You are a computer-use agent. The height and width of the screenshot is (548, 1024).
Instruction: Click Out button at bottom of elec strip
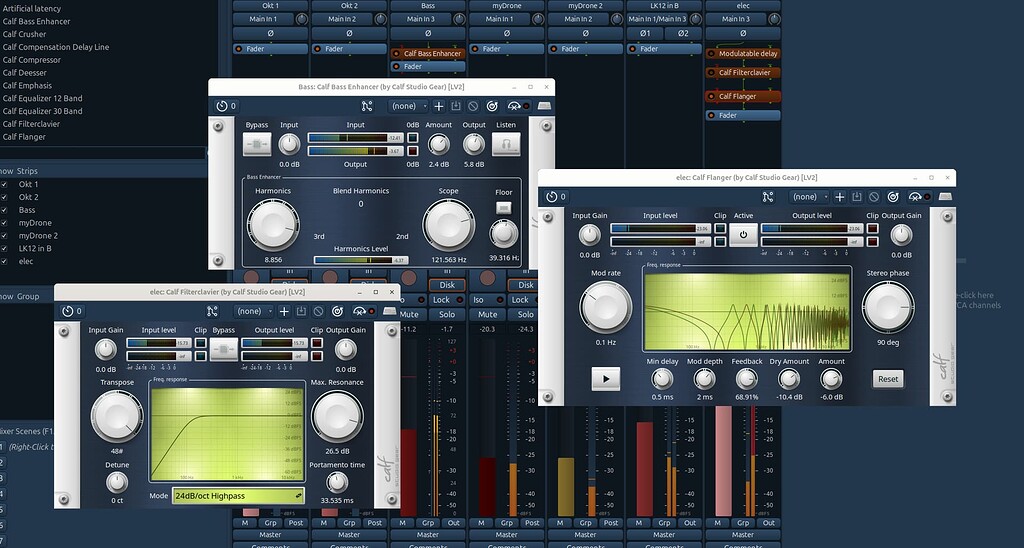click(769, 523)
